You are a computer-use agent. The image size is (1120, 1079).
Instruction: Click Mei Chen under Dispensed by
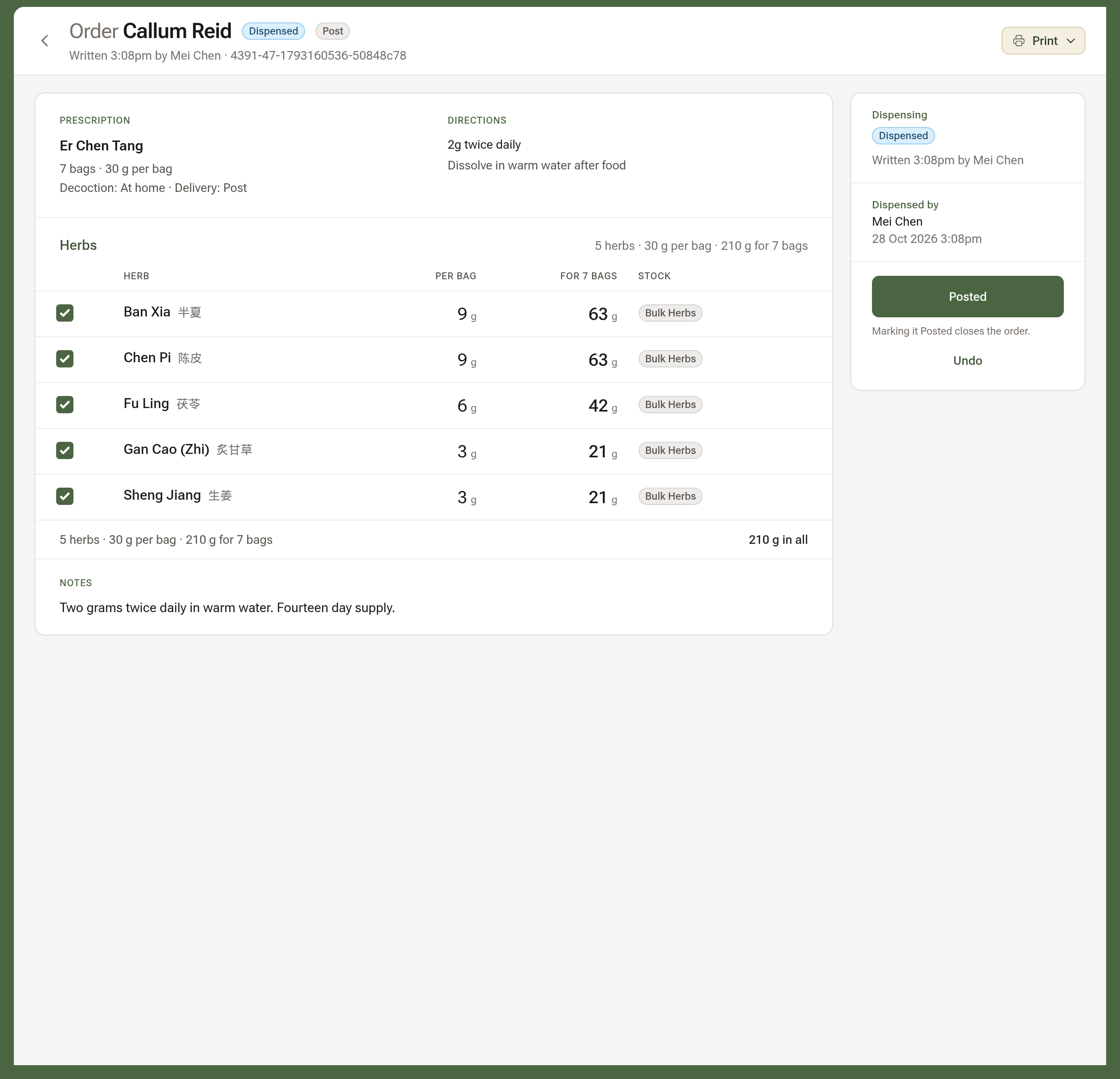point(897,221)
